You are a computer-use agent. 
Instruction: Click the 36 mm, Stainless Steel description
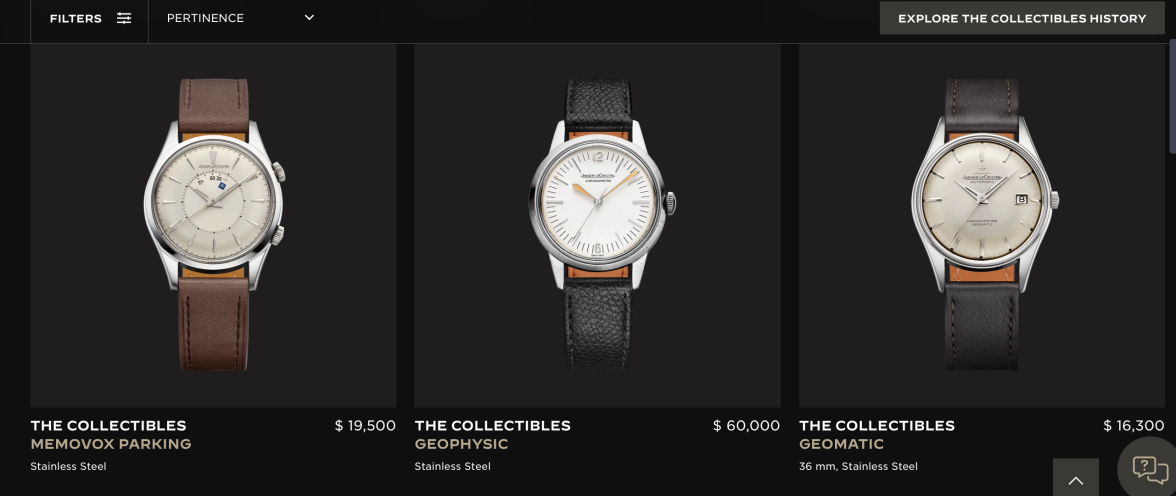point(858,466)
